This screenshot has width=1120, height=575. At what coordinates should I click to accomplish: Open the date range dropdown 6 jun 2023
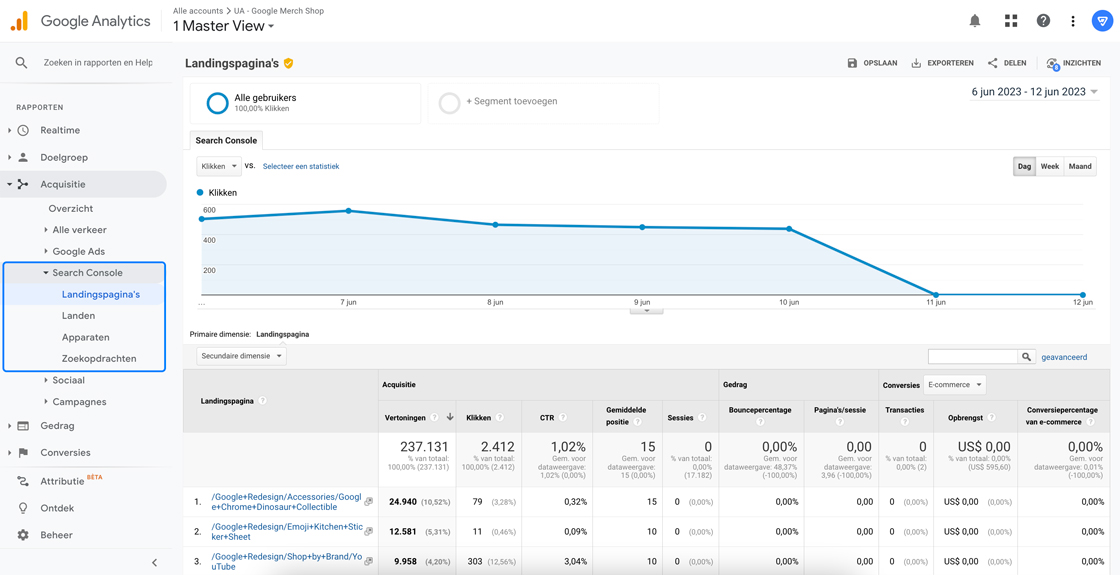tap(1034, 91)
